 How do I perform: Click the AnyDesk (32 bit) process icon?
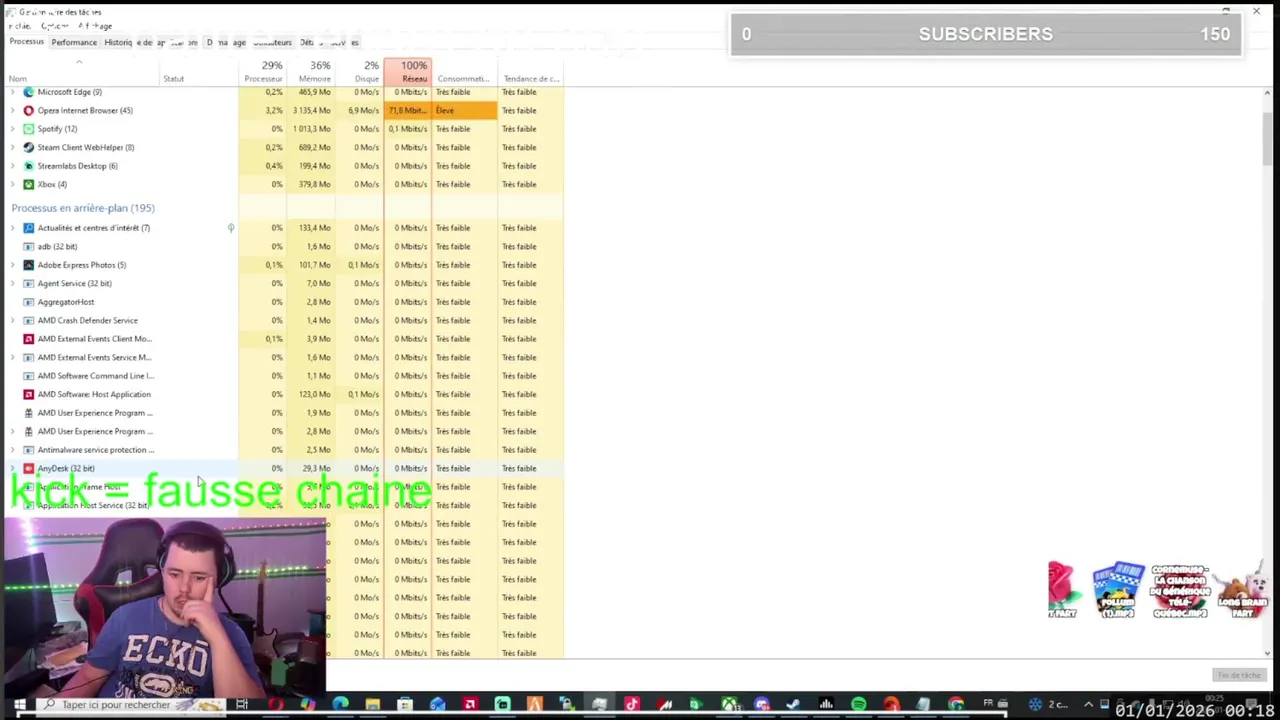pyautogui.click(x=28, y=468)
